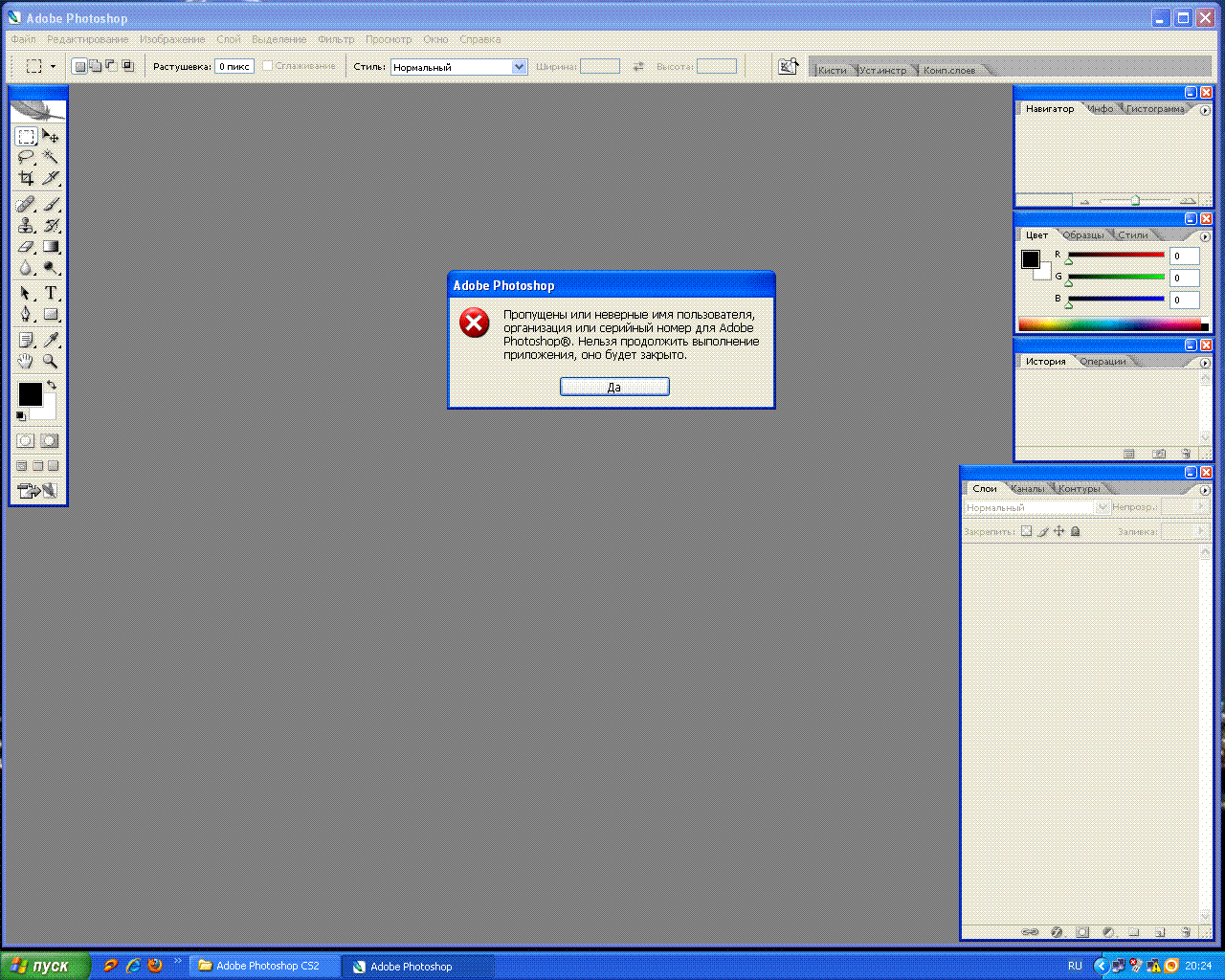
Task: Select the Magic Wand tool
Action: 51,158
